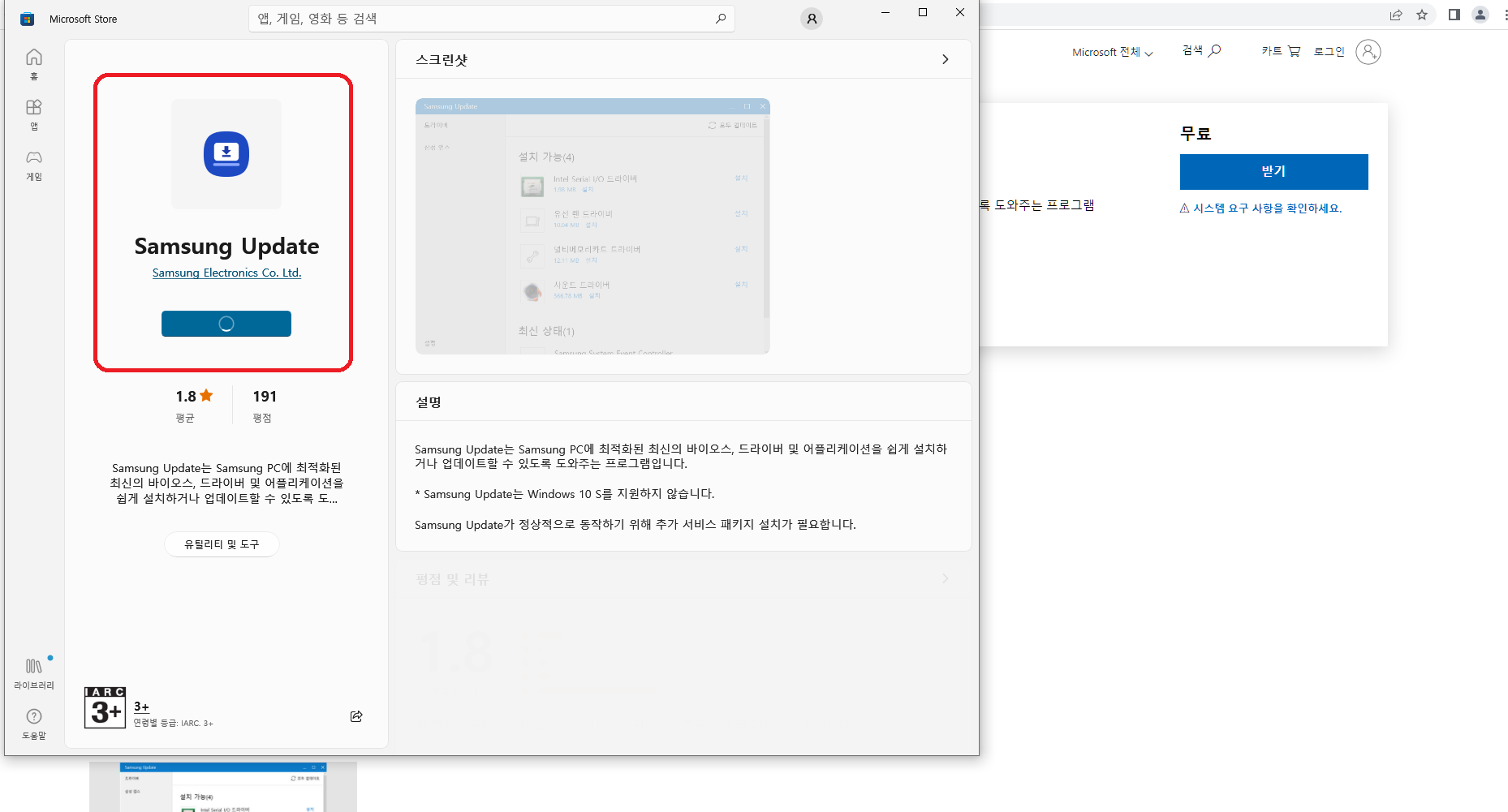Viewport: 1508px width, 812px height.
Task: Click the 무료 price label on the website
Action: [x=1196, y=133]
